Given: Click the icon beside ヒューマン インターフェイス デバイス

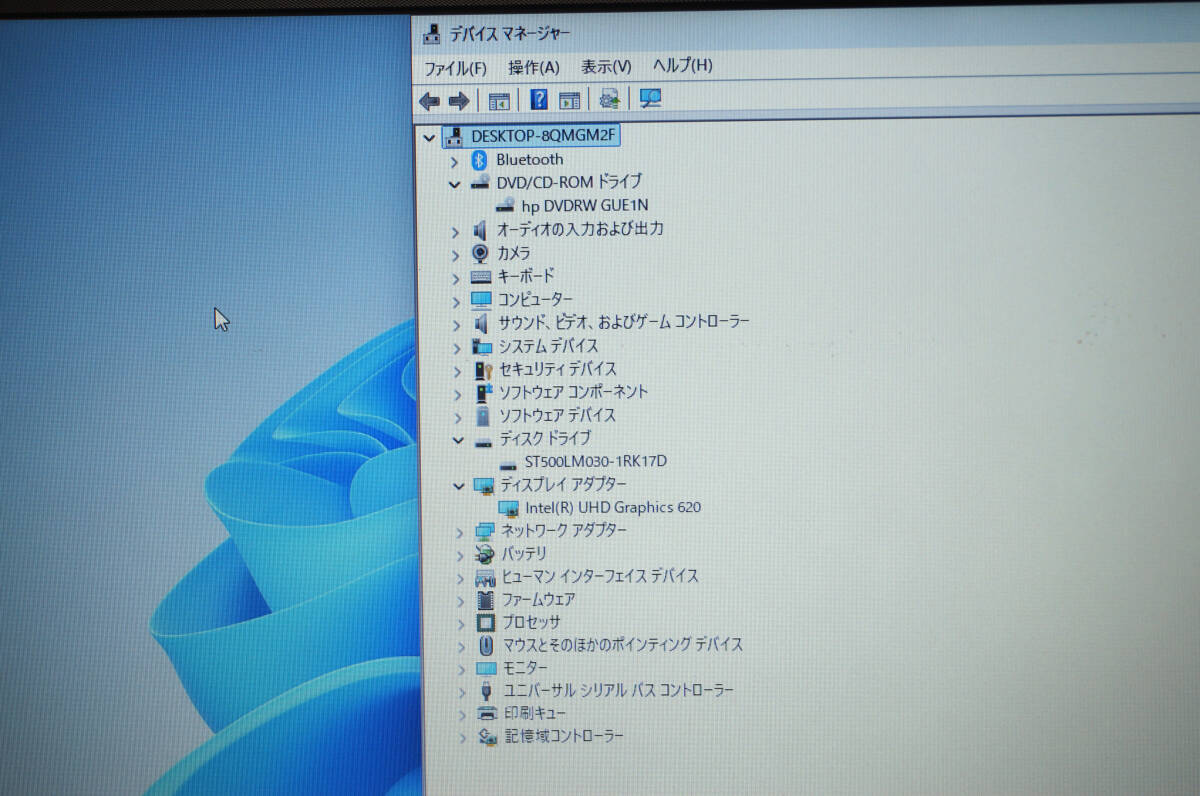Looking at the screenshot, I should (x=485, y=577).
